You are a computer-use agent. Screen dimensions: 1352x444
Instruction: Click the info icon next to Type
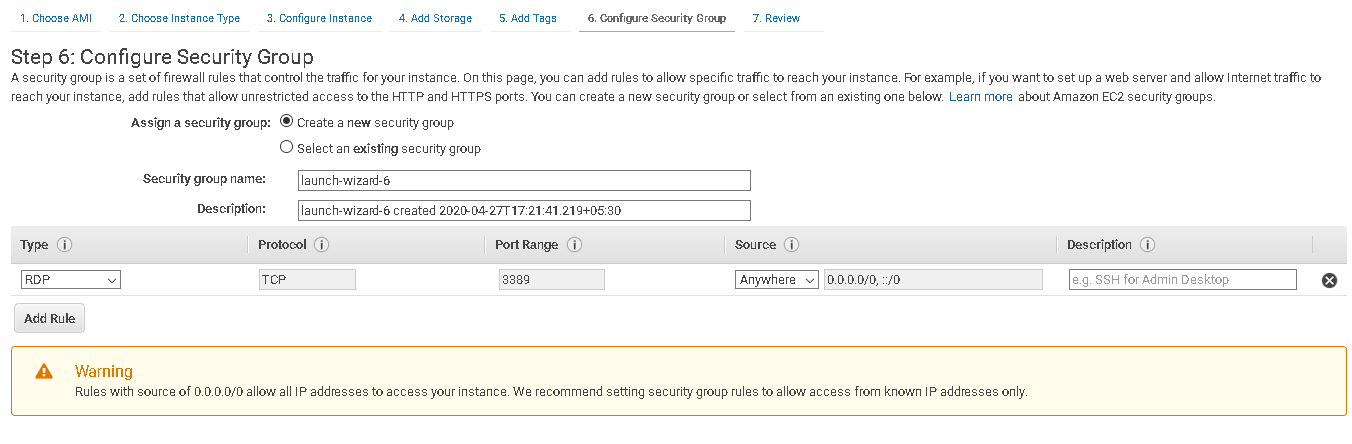click(x=64, y=245)
